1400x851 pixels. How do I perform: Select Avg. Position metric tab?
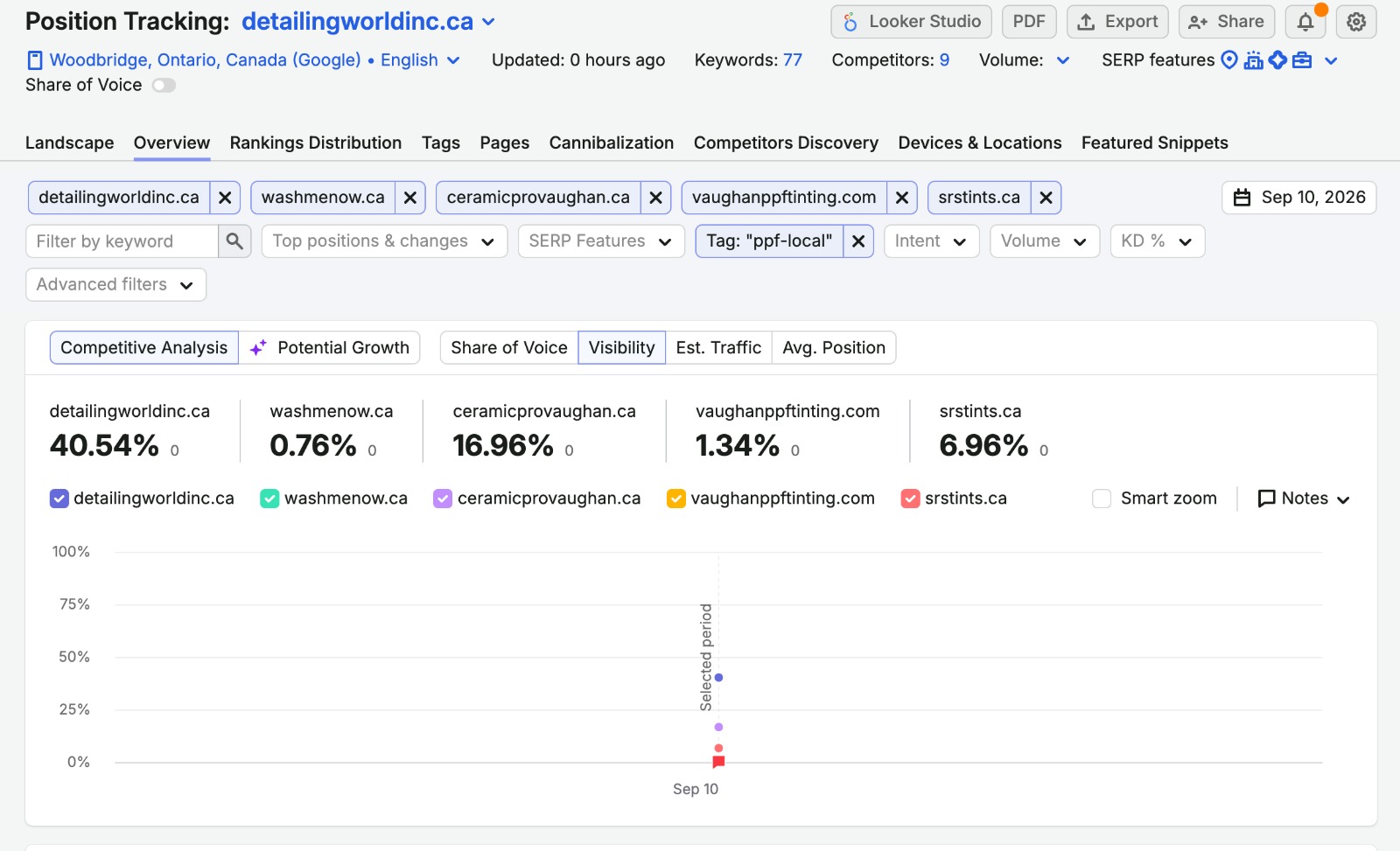coord(834,348)
